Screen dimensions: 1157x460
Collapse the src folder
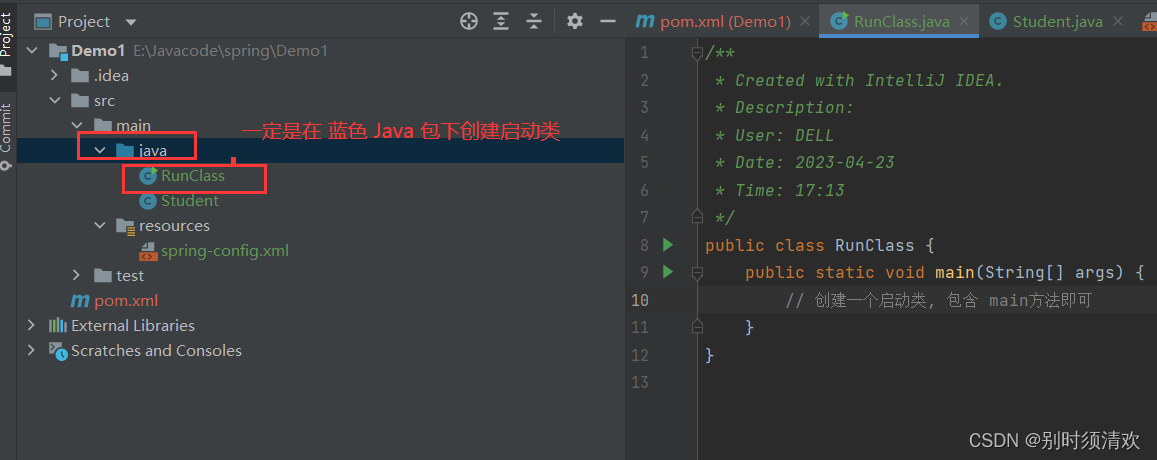click(54, 100)
